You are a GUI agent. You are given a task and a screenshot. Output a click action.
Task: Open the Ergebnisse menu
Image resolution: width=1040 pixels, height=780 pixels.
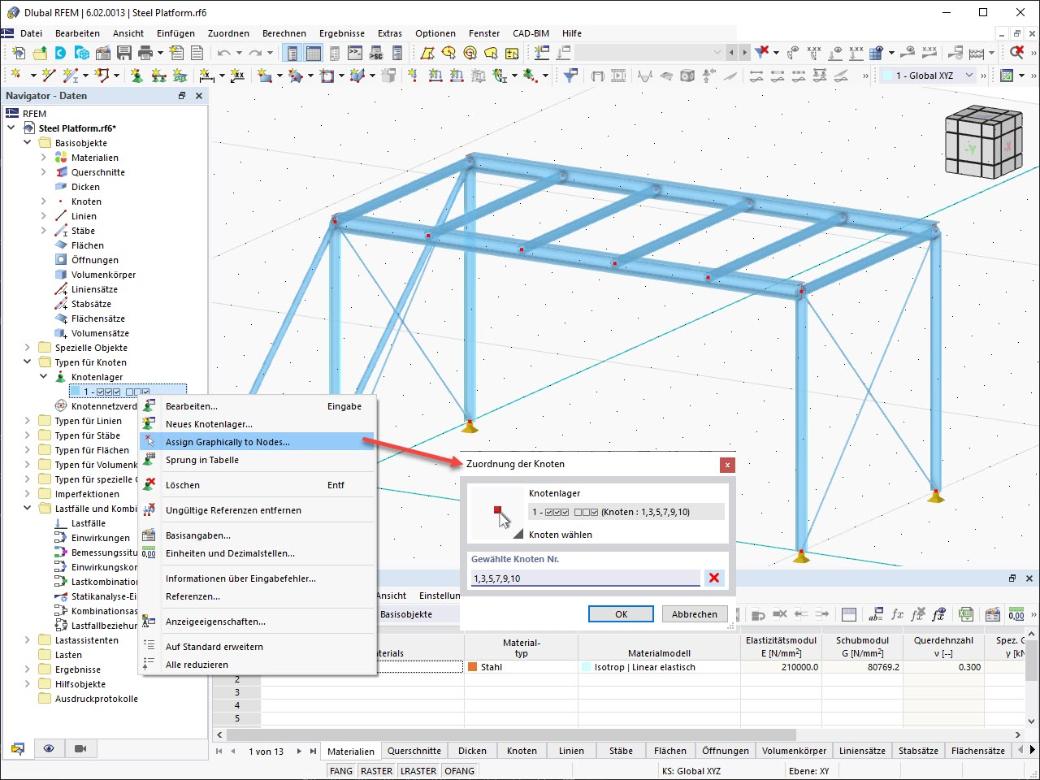(x=342, y=33)
